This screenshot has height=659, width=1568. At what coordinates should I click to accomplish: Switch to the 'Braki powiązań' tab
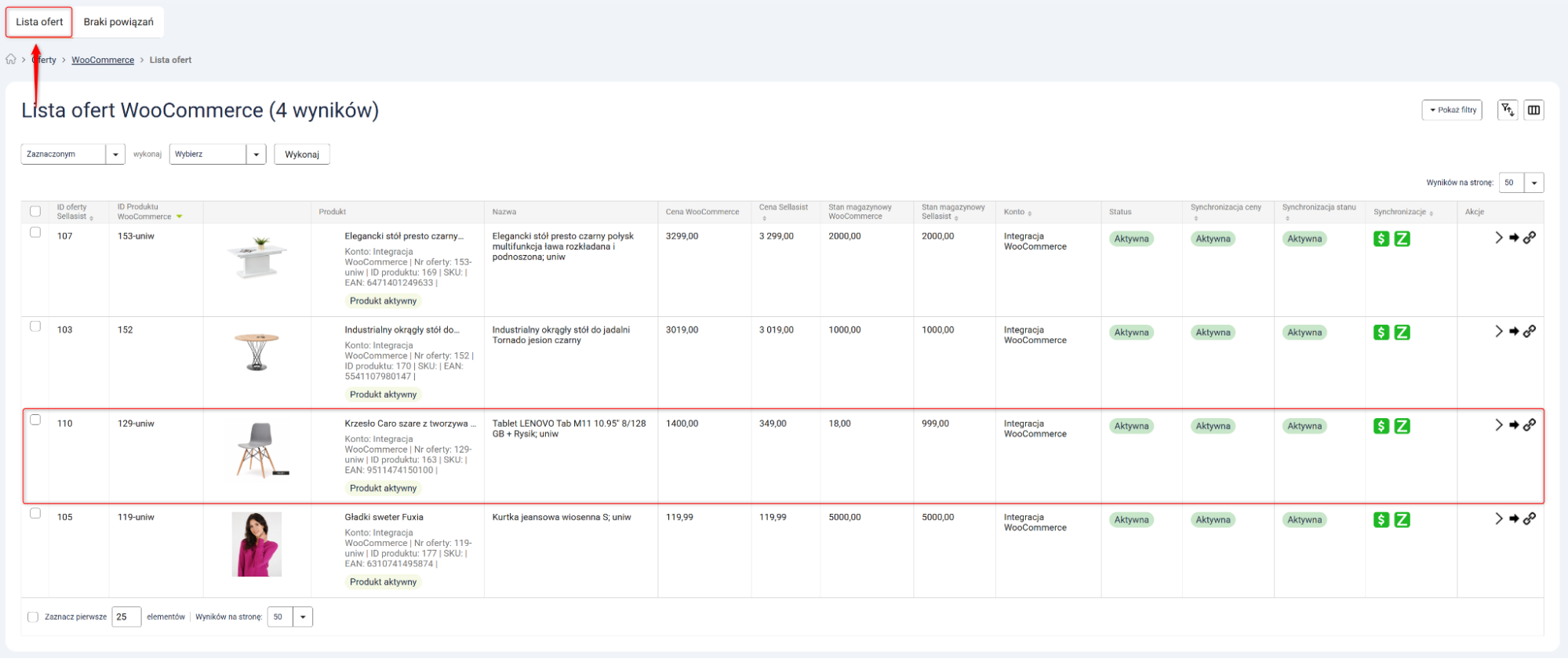118,22
